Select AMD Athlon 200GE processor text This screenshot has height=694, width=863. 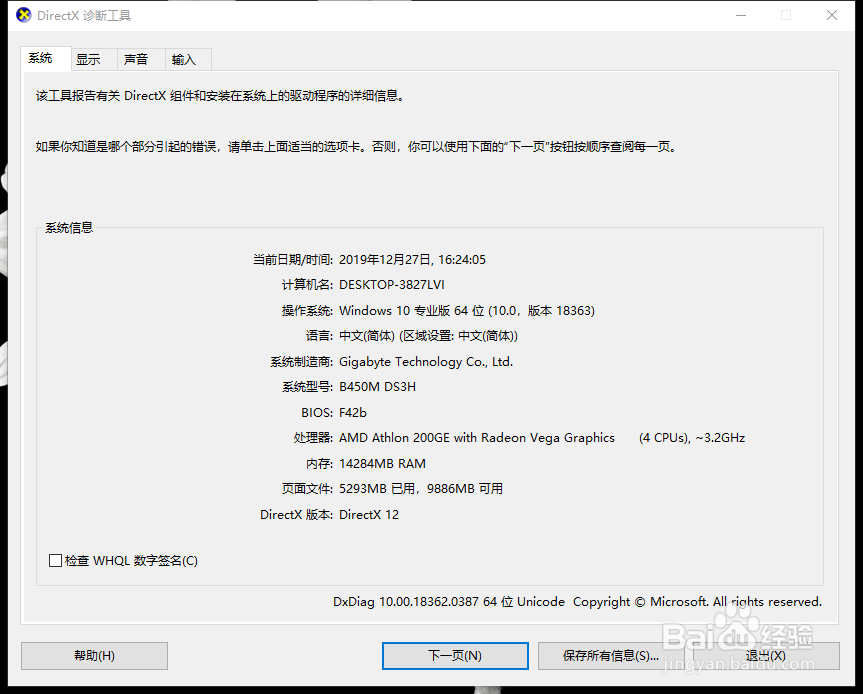[477, 438]
